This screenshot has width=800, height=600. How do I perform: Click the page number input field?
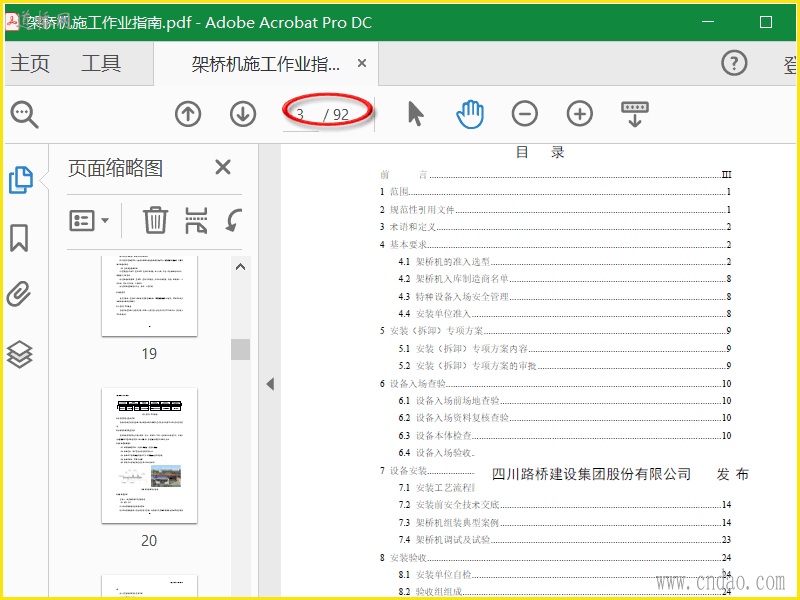[301, 115]
